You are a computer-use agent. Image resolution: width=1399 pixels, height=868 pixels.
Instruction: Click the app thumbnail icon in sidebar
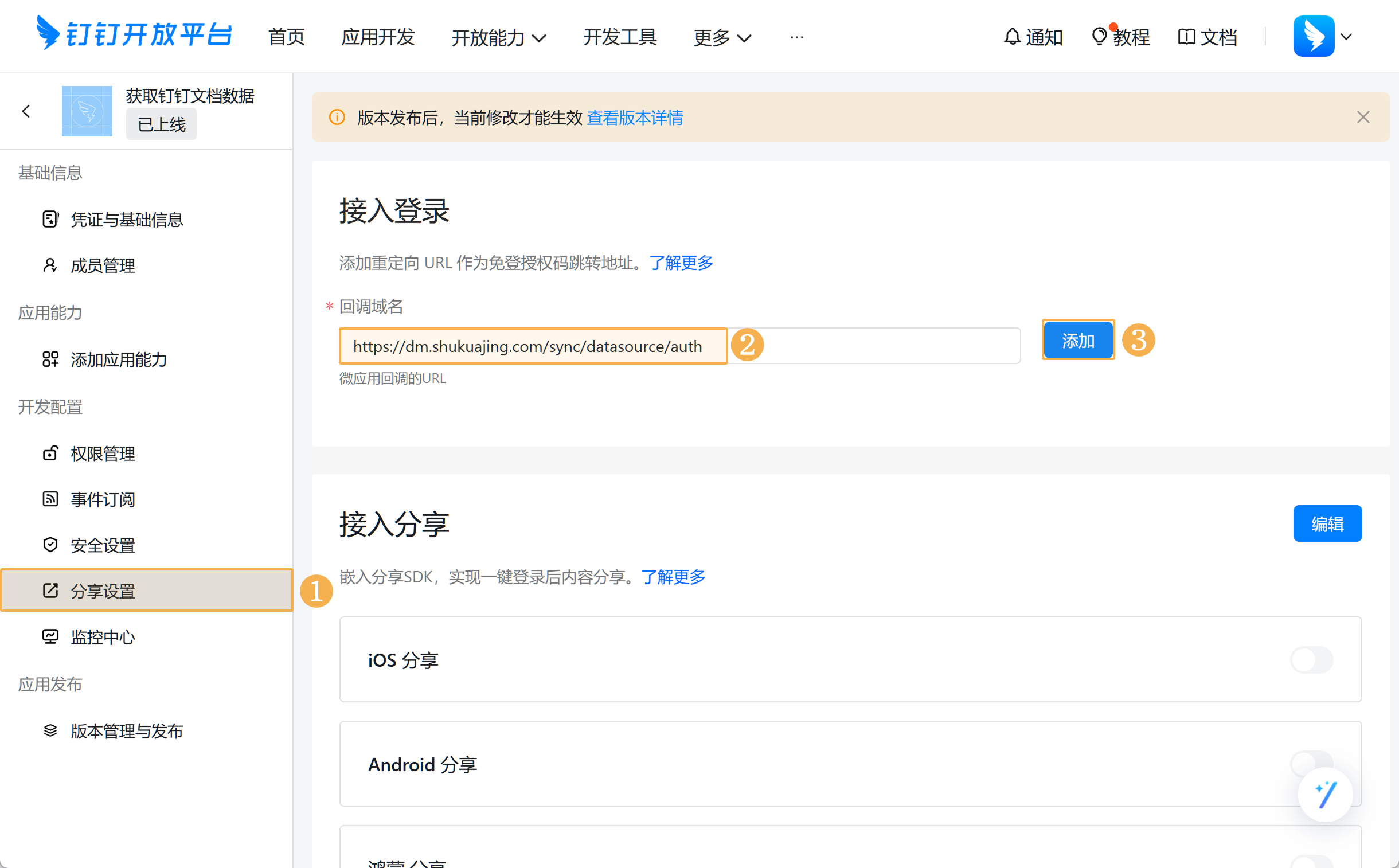point(87,111)
